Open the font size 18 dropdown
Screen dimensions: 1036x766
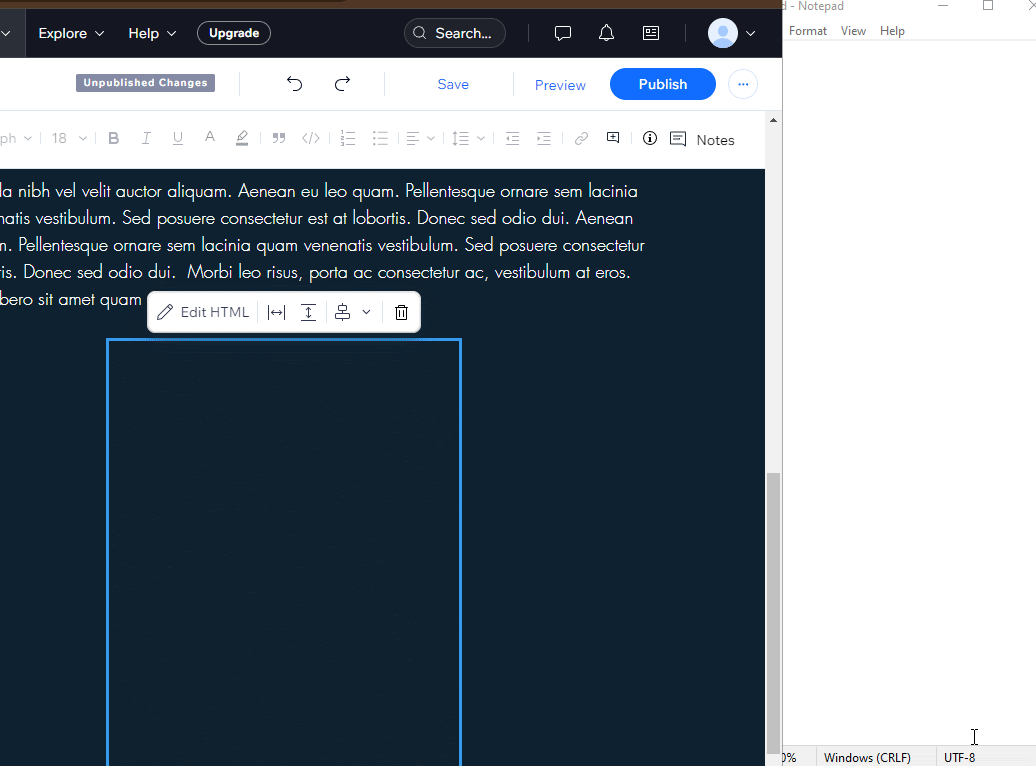pyautogui.click(x=69, y=139)
